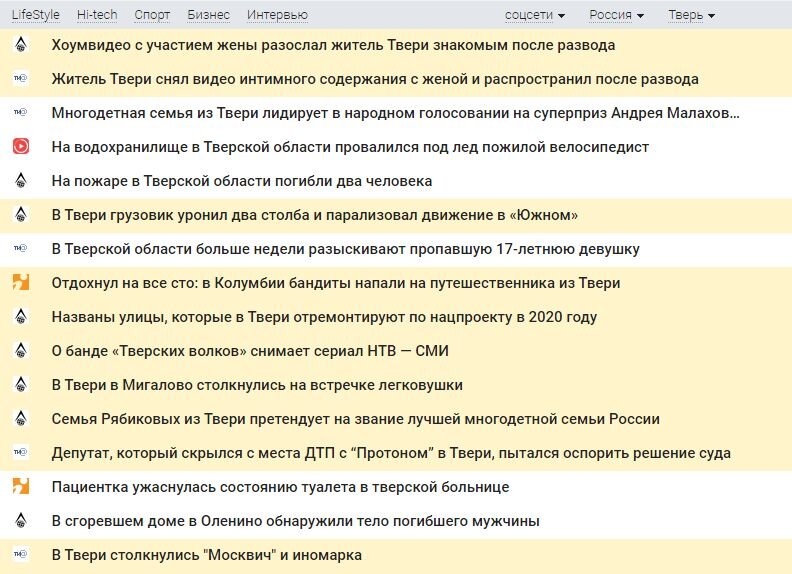The width and height of the screenshot is (792, 574).
Task: Click source icon beside 'больше недели разыскивают' headline
Action: (21, 248)
